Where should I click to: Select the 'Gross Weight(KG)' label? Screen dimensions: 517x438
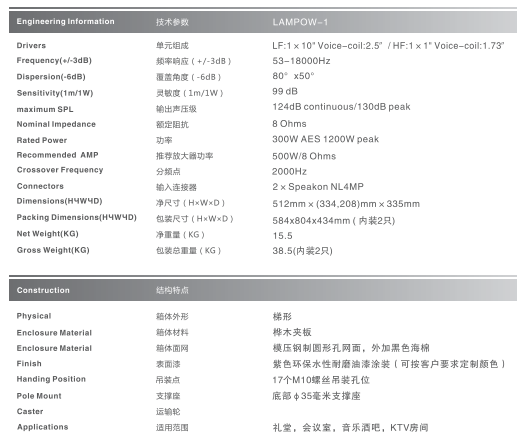point(53,250)
